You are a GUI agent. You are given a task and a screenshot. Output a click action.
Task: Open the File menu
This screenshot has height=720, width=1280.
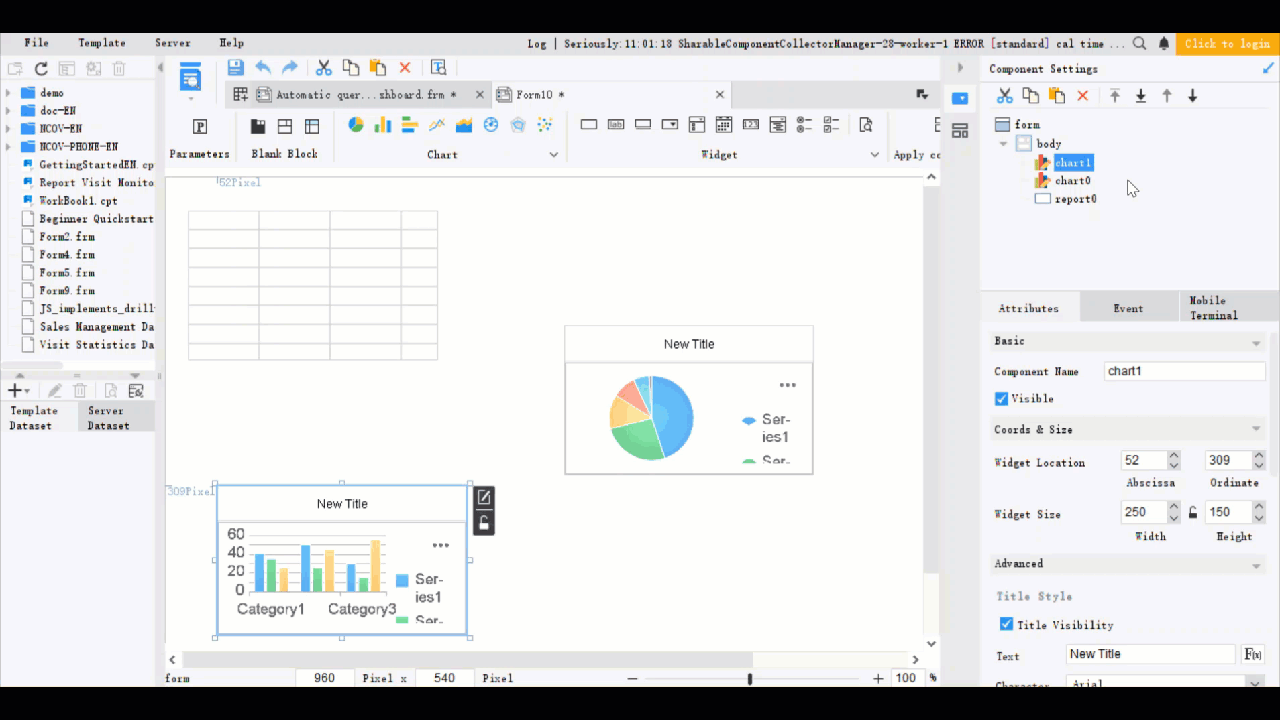(x=37, y=43)
